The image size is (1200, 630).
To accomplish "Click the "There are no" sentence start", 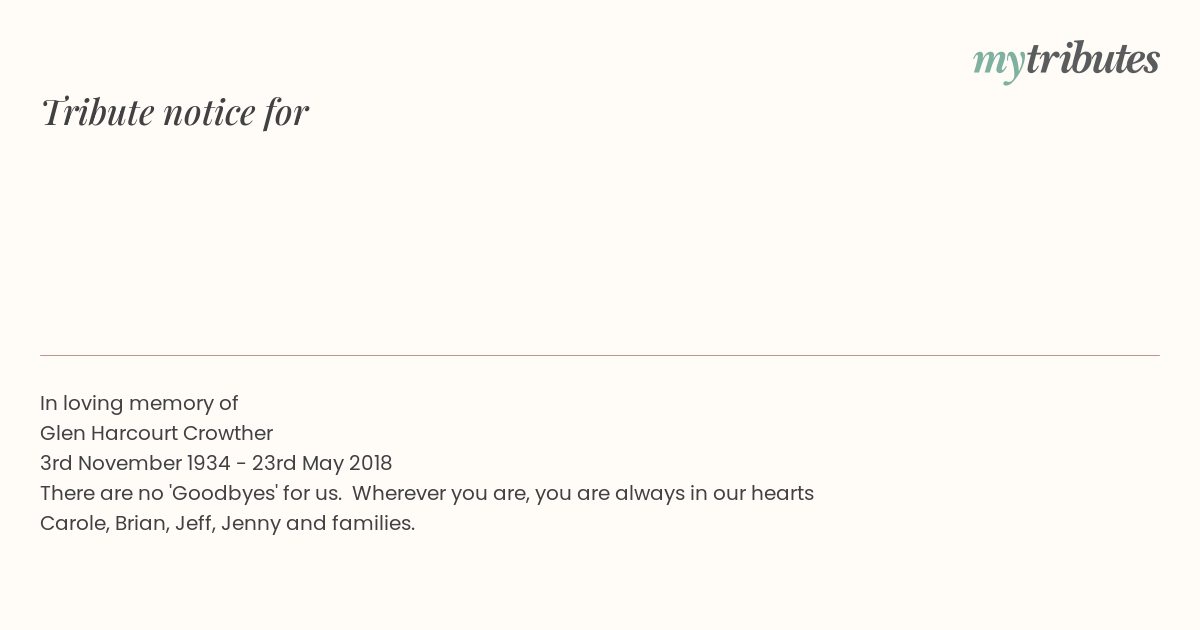I will [100, 493].
